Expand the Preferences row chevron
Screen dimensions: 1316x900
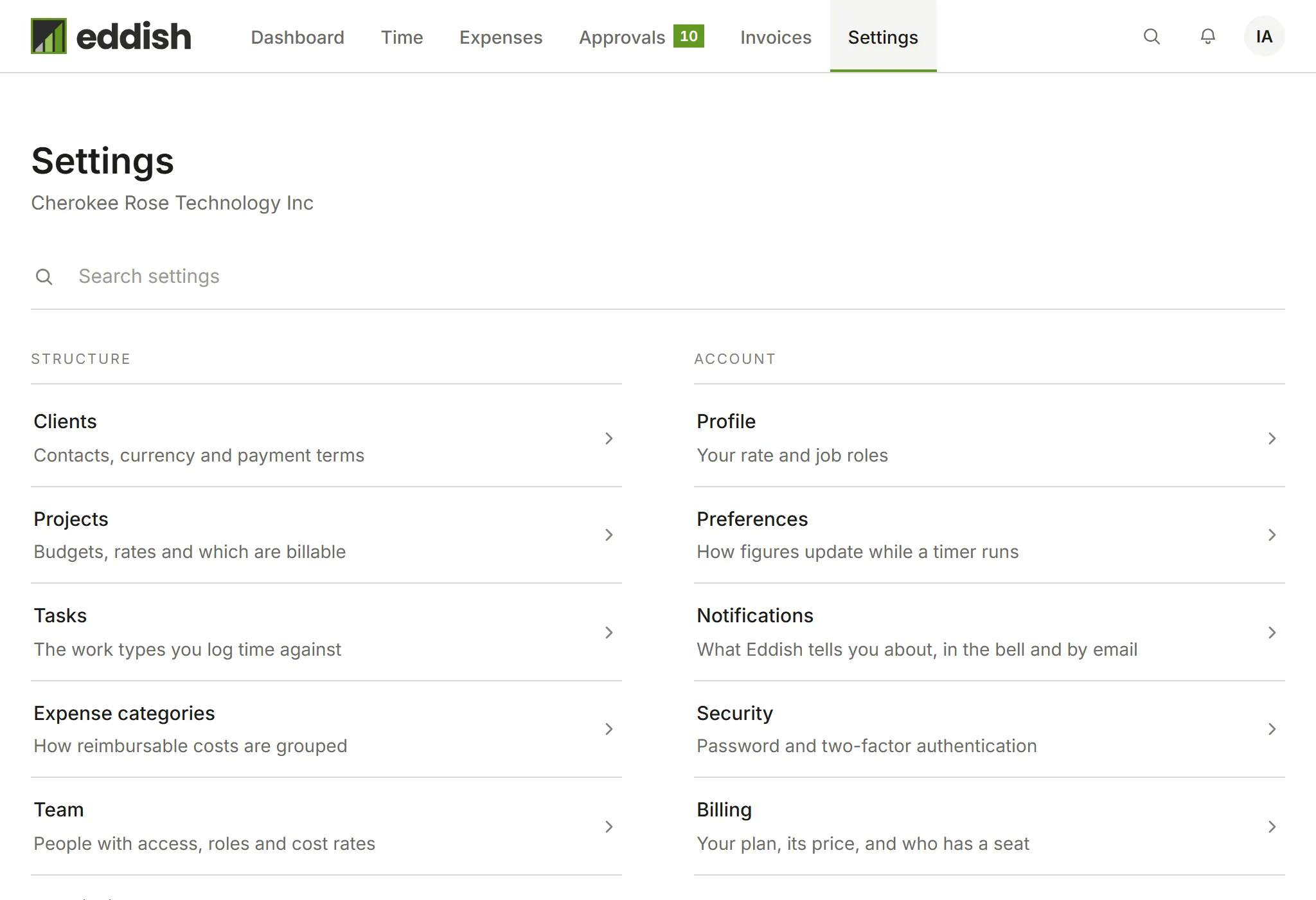pyautogui.click(x=1272, y=535)
